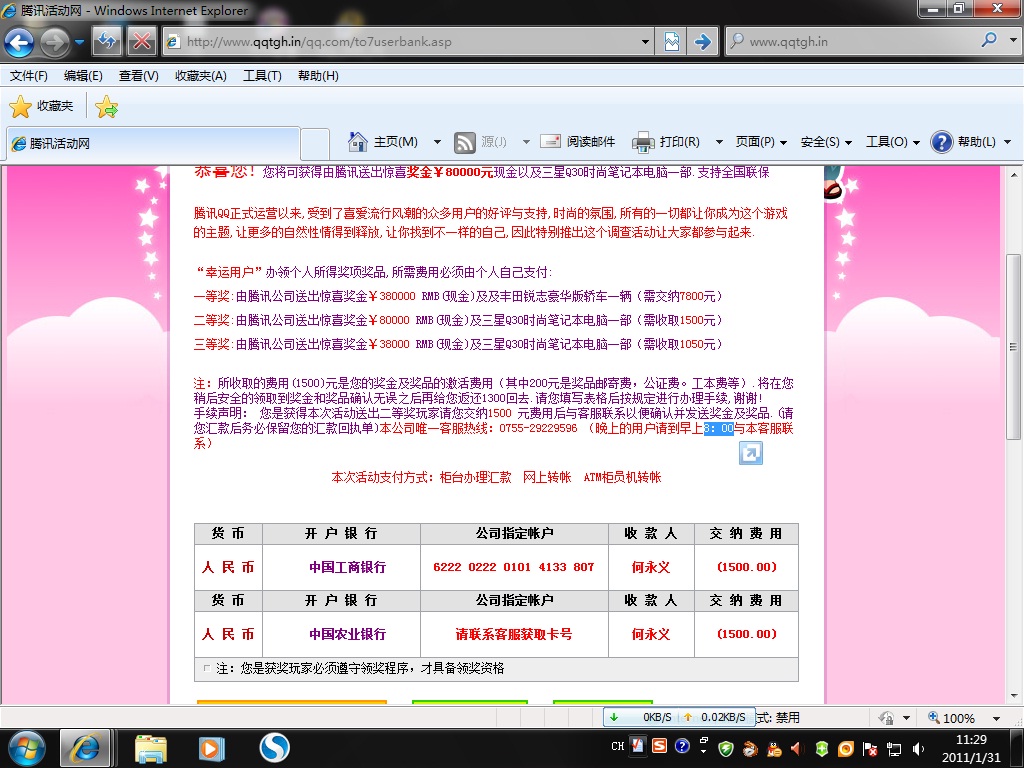
Task: Click the compatibility view torn-page icon
Action: [x=671, y=42]
